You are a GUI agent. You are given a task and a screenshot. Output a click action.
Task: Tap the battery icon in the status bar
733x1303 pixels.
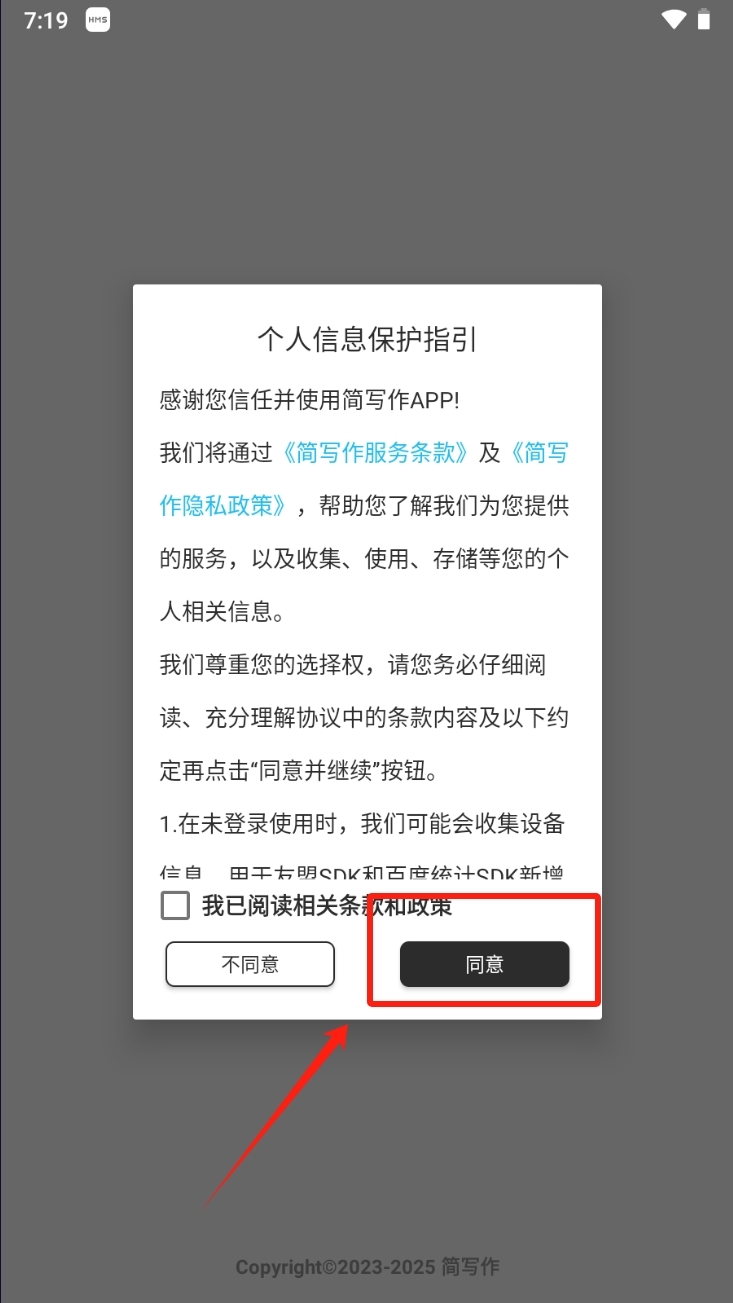(704, 19)
